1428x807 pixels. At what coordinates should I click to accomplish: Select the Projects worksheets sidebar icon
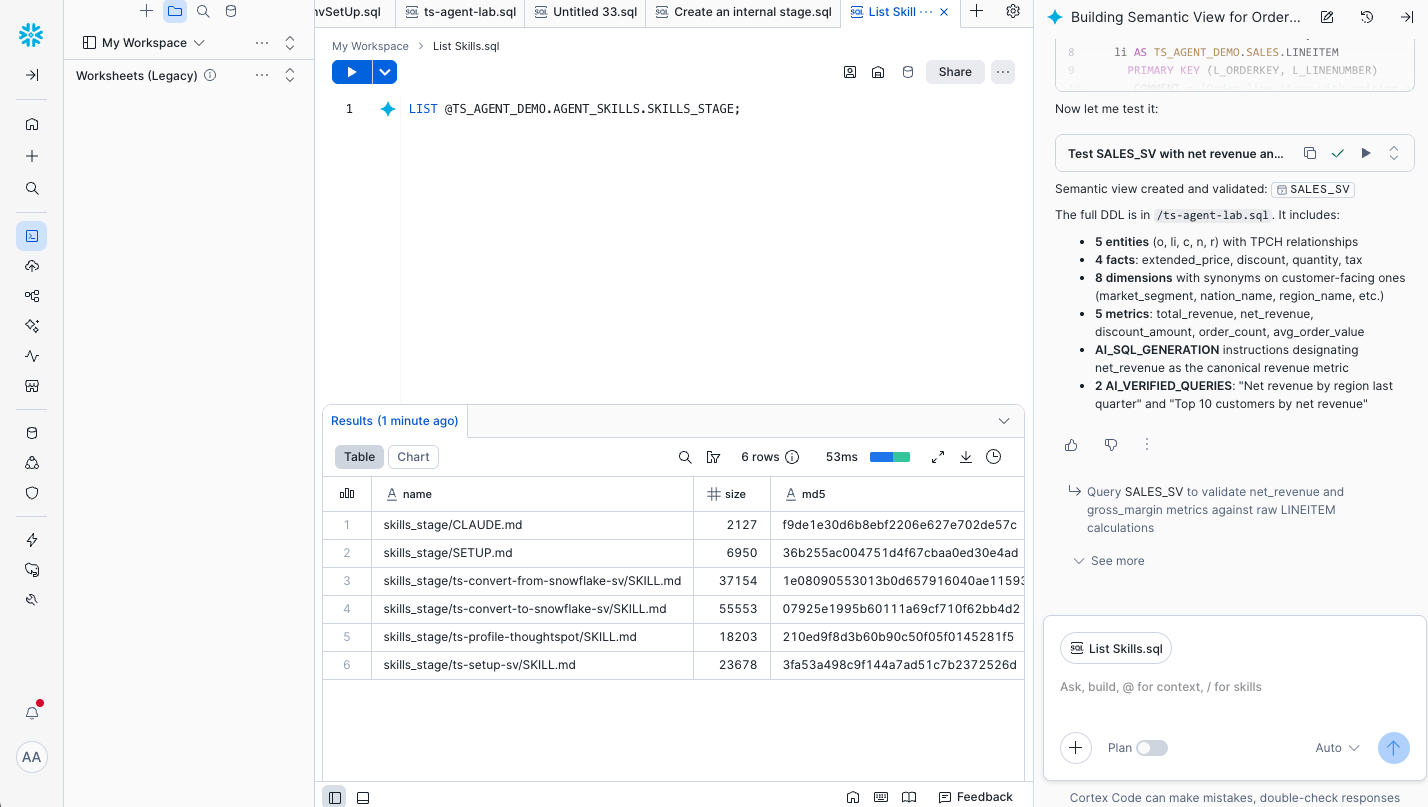32,236
